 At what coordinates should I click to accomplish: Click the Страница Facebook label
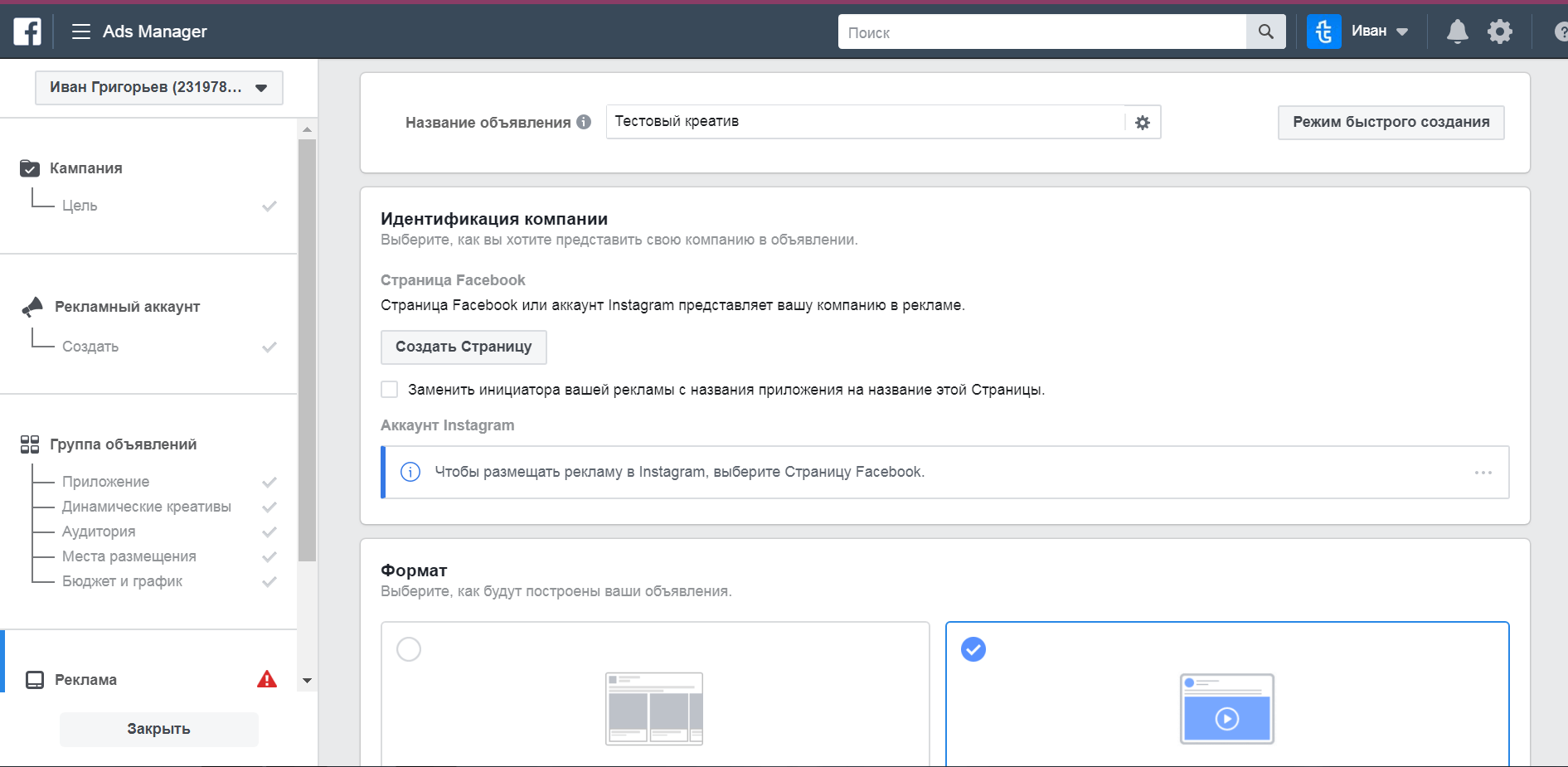[x=453, y=280]
